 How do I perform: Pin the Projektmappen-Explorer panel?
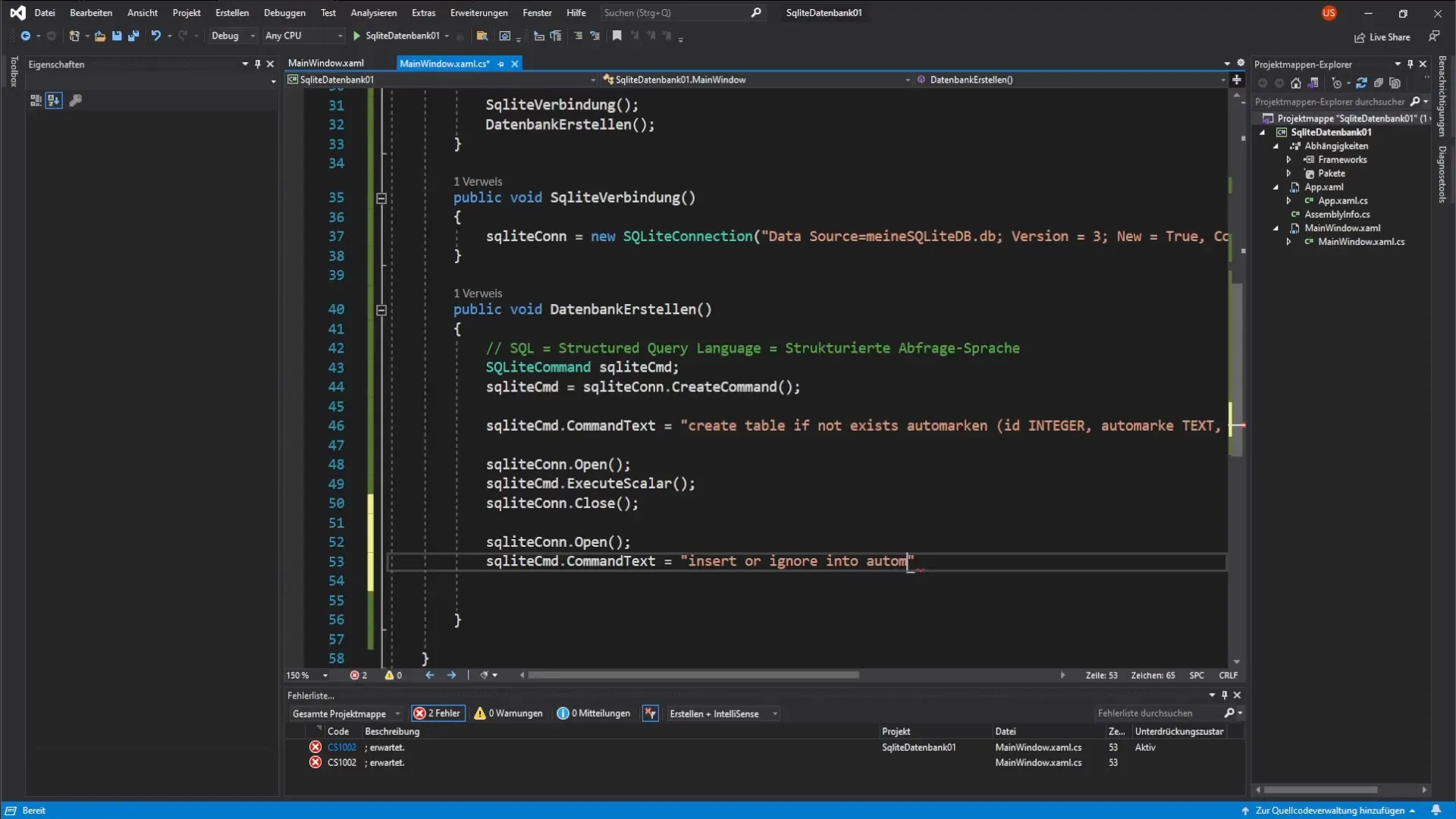[1410, 64]
